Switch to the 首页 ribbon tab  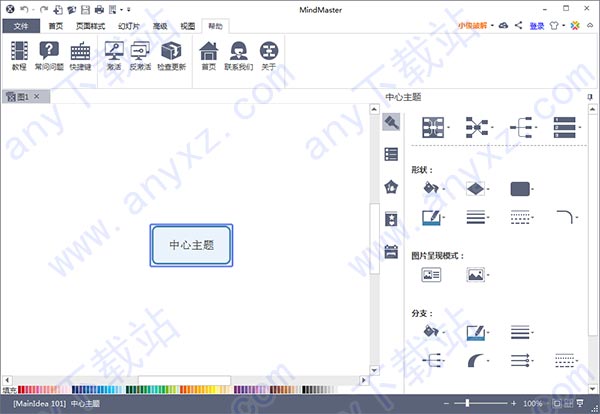(x=55, y=26)
